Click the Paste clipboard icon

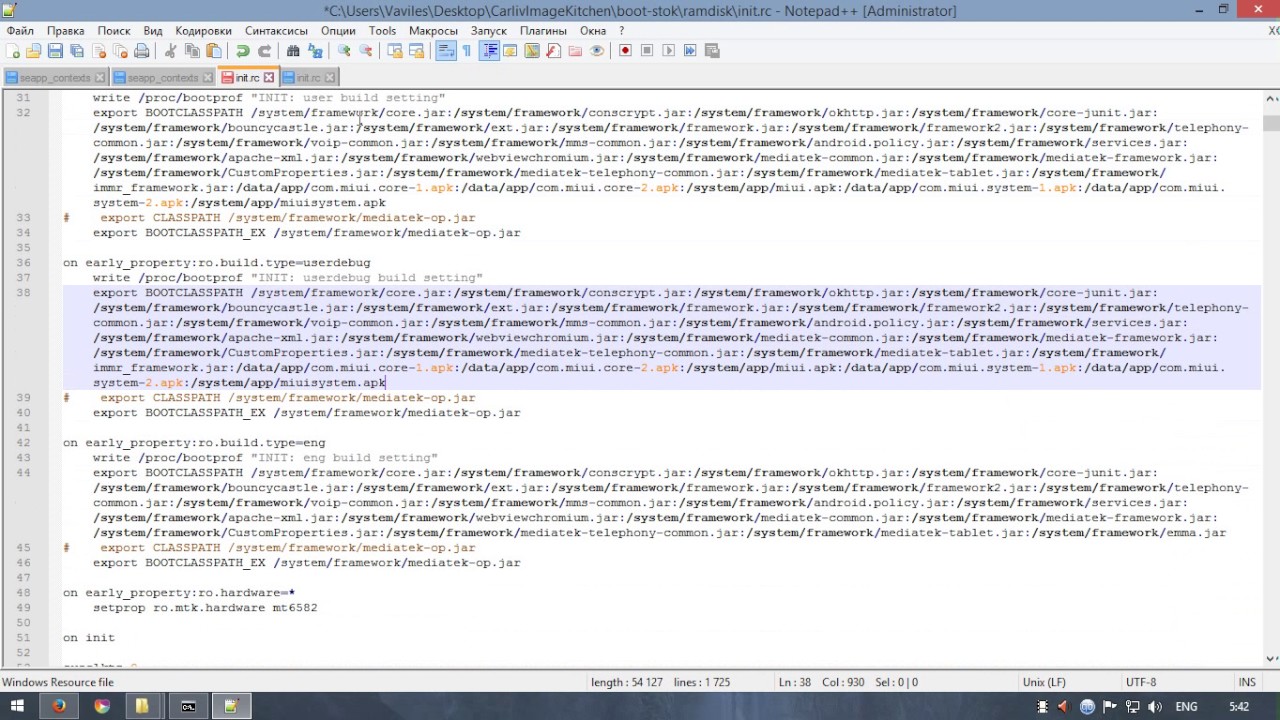(213, 51)
